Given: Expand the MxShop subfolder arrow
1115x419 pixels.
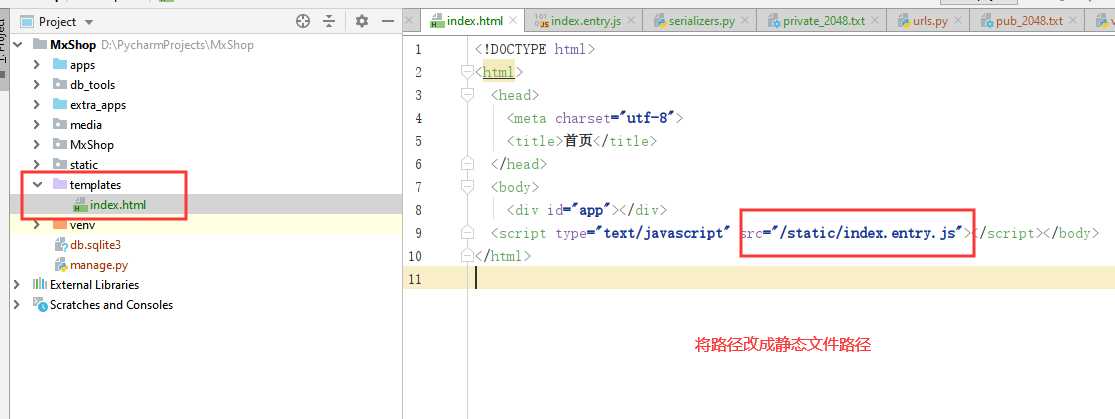Looking at the screenshot, I should click(x=36, y=144).
